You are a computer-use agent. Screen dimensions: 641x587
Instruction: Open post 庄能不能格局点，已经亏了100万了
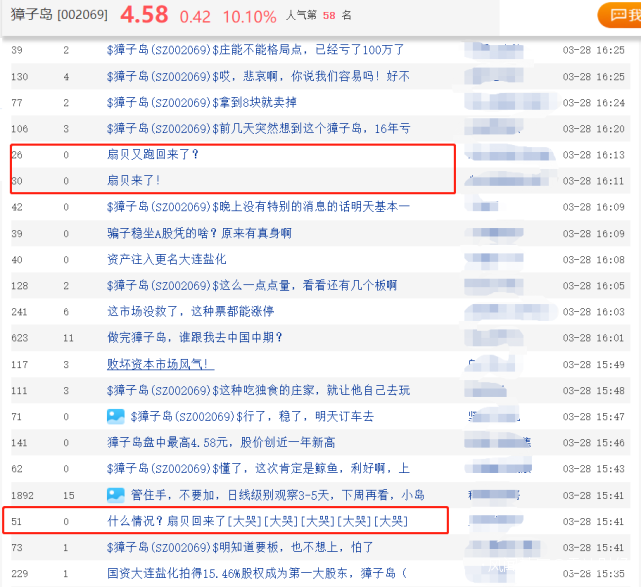click(x=256, y=50)
